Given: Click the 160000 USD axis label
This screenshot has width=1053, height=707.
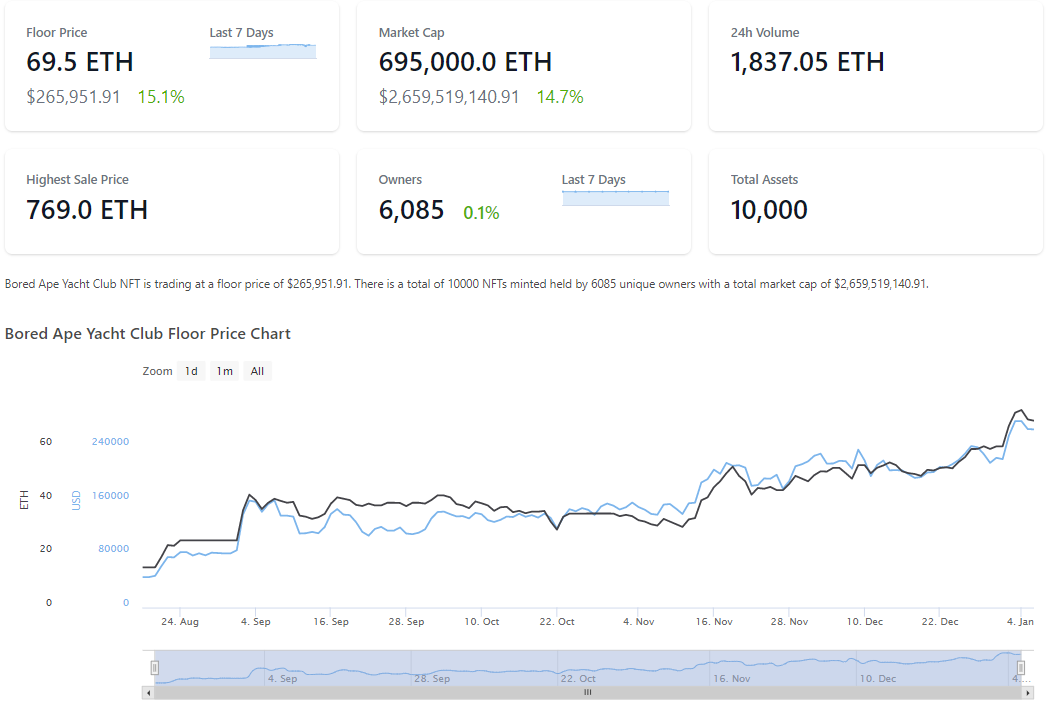Looking at the screenshot, I should point(110,496).
